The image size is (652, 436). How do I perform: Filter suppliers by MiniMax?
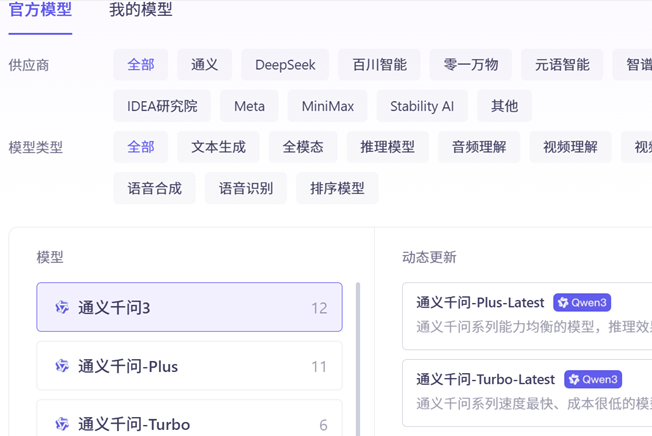tap(328, 106)
